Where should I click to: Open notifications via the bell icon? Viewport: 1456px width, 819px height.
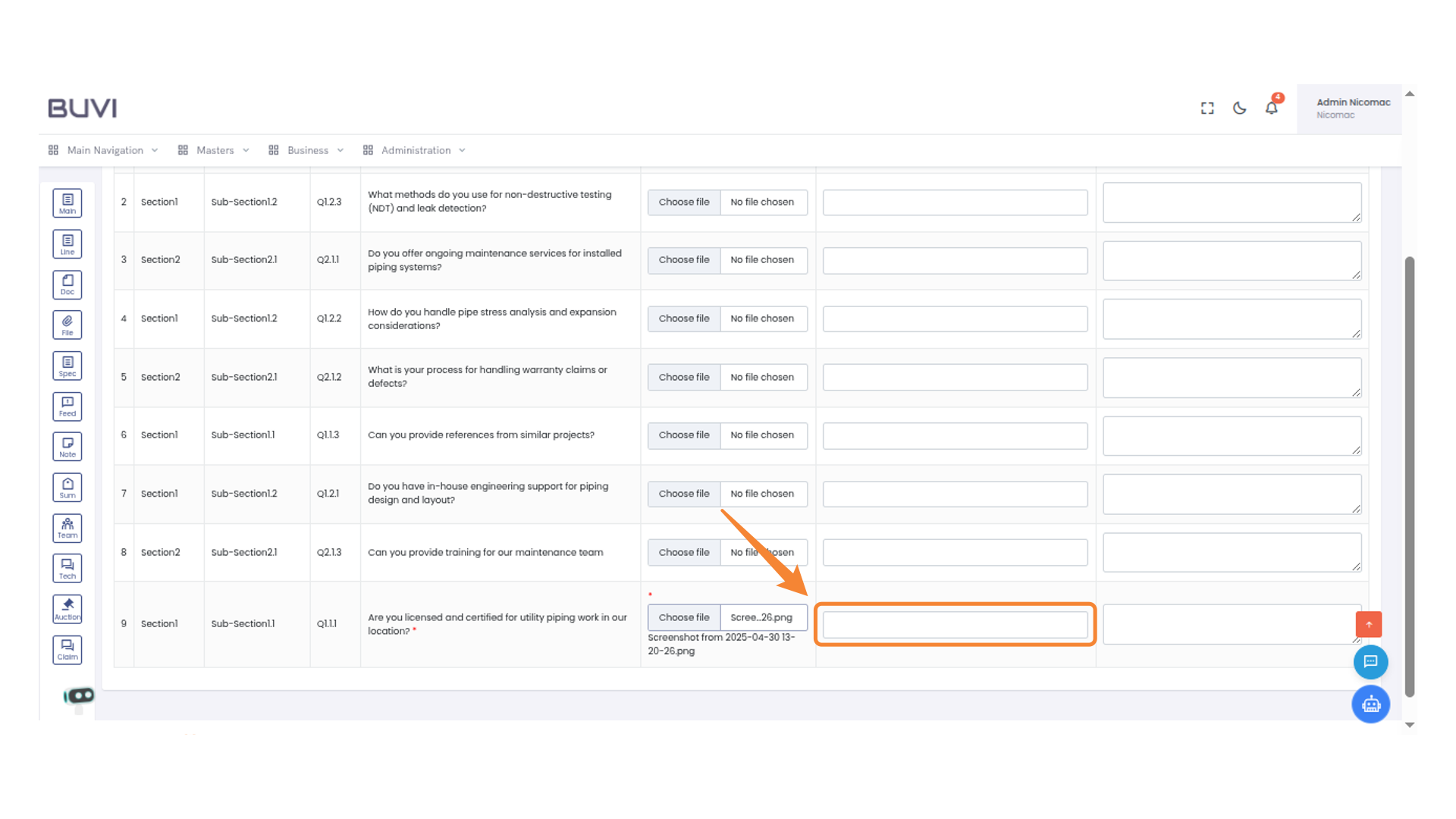point(1271,108)
